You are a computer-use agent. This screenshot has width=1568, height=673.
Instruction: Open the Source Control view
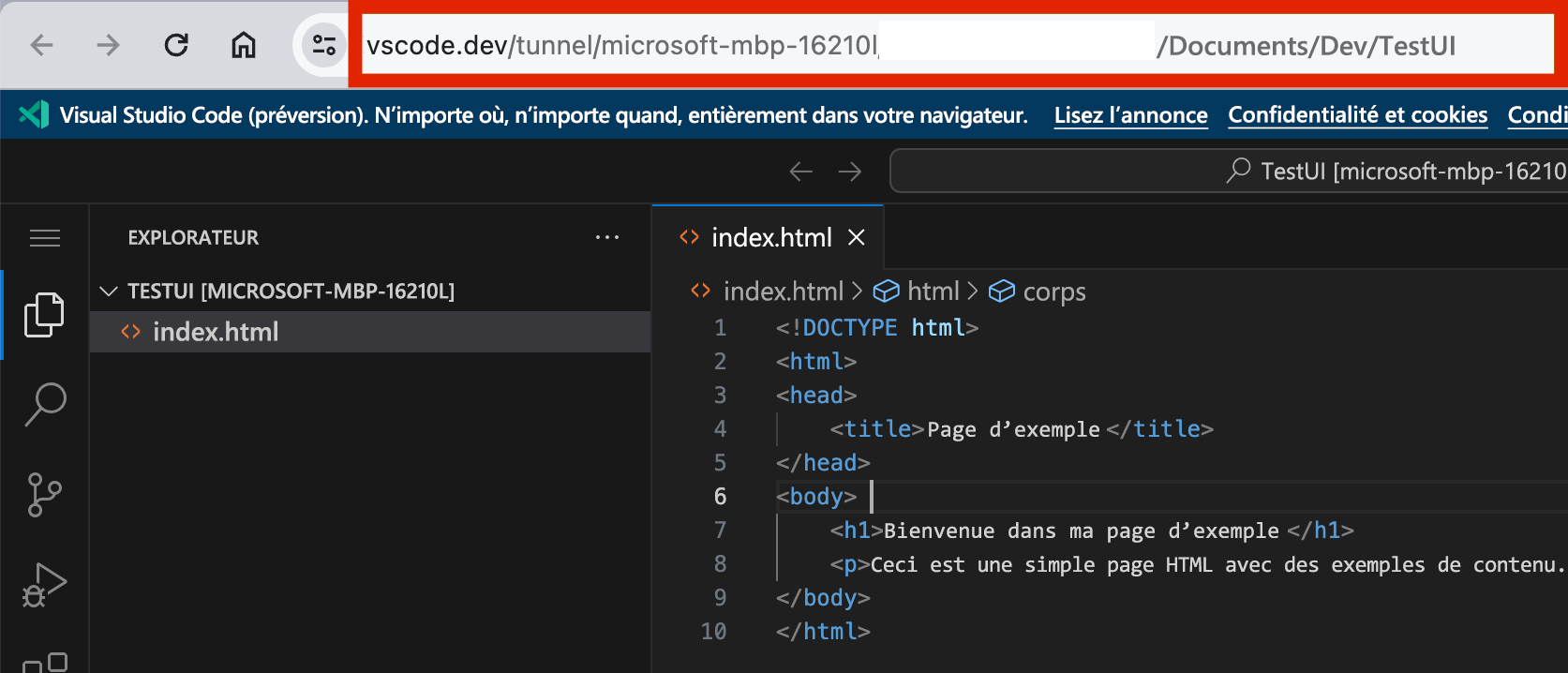44,494
